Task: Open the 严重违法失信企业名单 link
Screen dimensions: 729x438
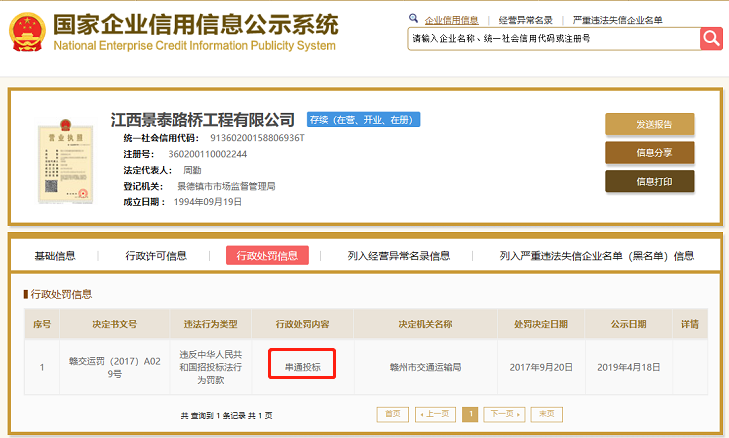Action: (617, 20)
